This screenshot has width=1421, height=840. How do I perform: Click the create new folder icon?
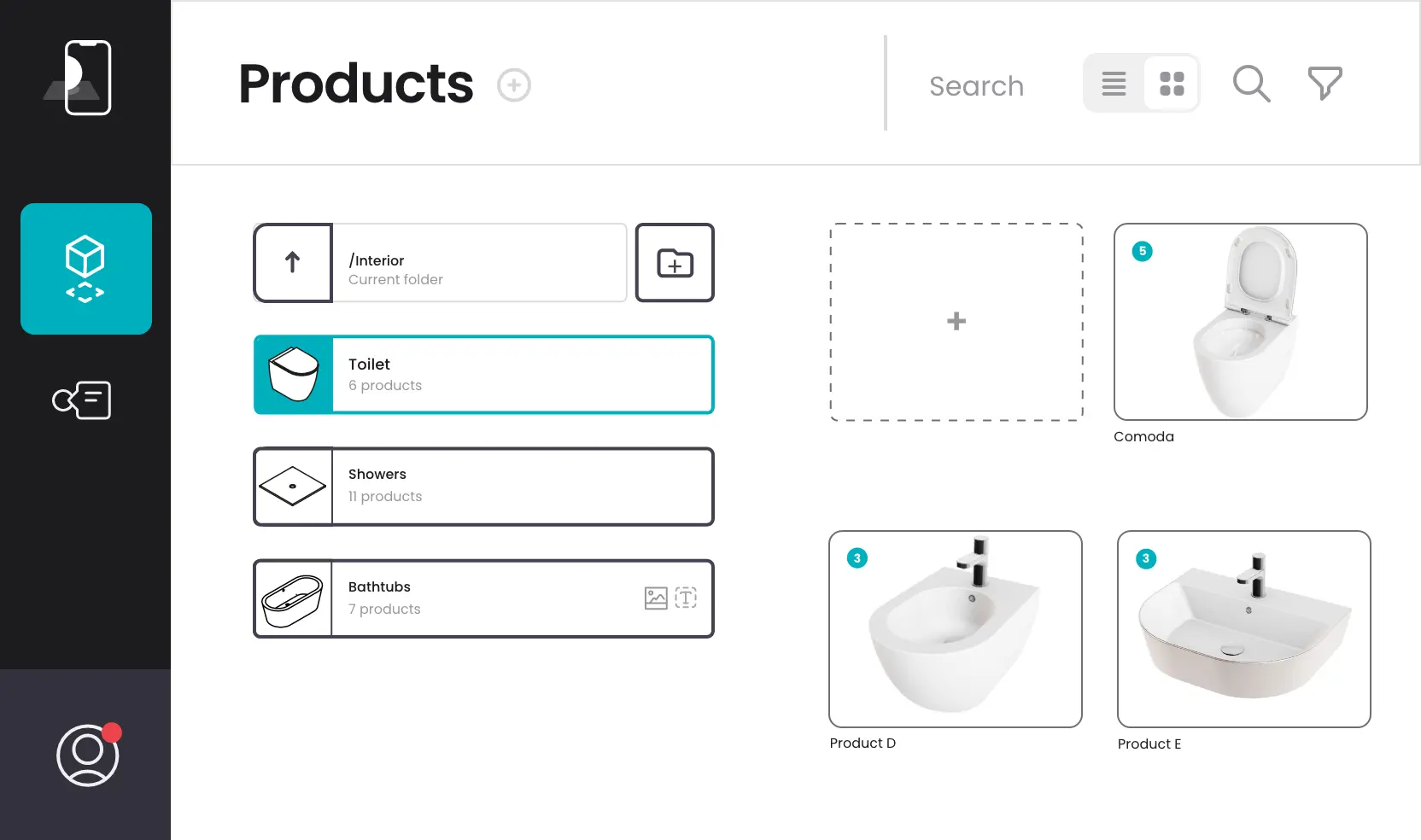675,263
